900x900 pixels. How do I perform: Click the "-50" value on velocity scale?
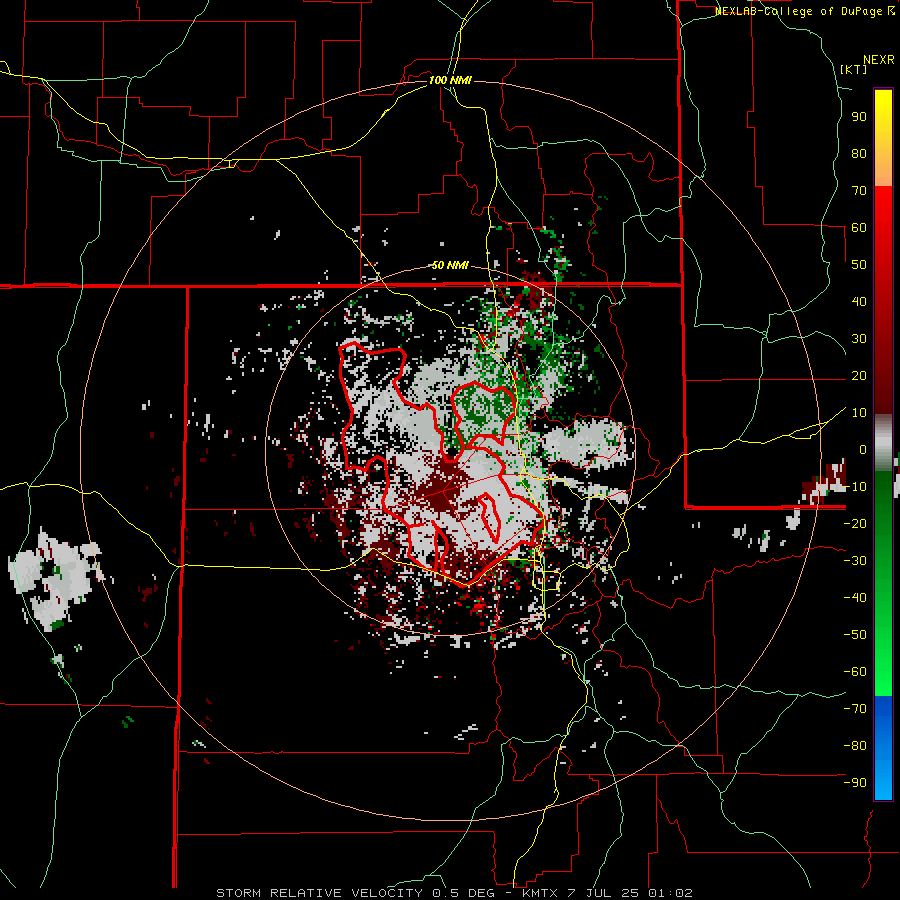pos(855,635)
